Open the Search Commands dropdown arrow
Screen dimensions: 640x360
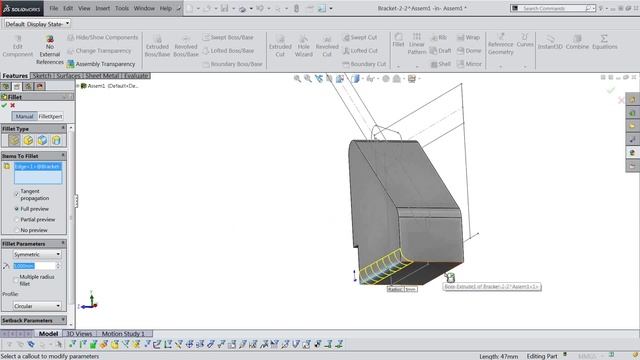(x=593, y=8)
